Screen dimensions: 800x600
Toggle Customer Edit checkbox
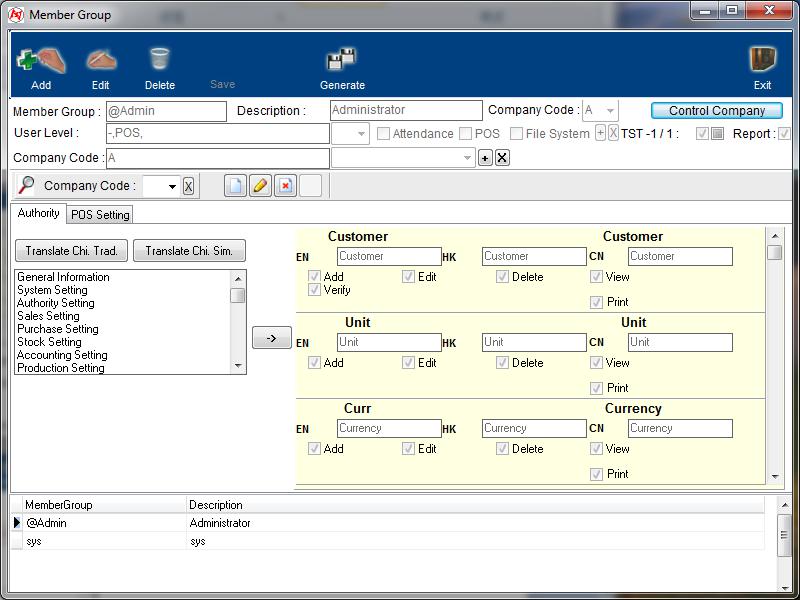point(408,277)
